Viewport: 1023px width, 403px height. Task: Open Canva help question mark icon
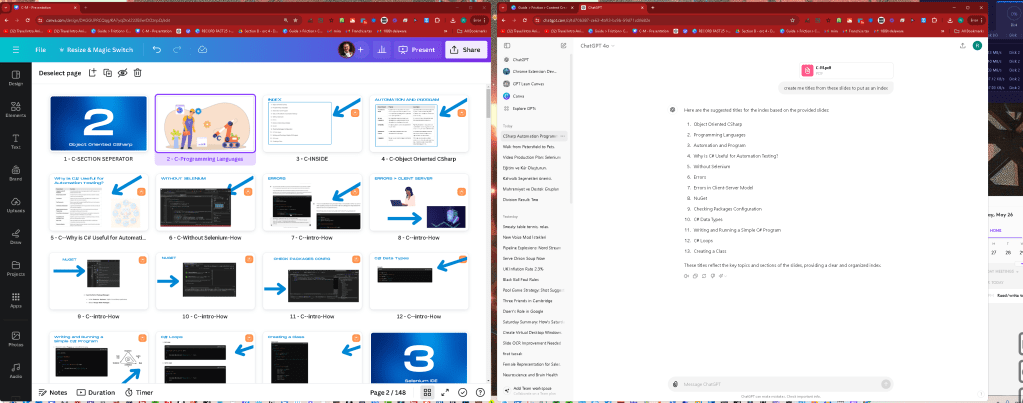[480, 393]
